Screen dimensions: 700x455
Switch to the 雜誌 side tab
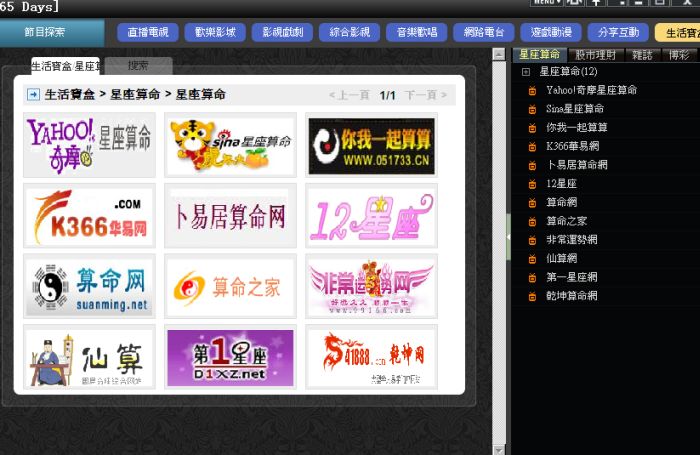[x=642, y=55]
